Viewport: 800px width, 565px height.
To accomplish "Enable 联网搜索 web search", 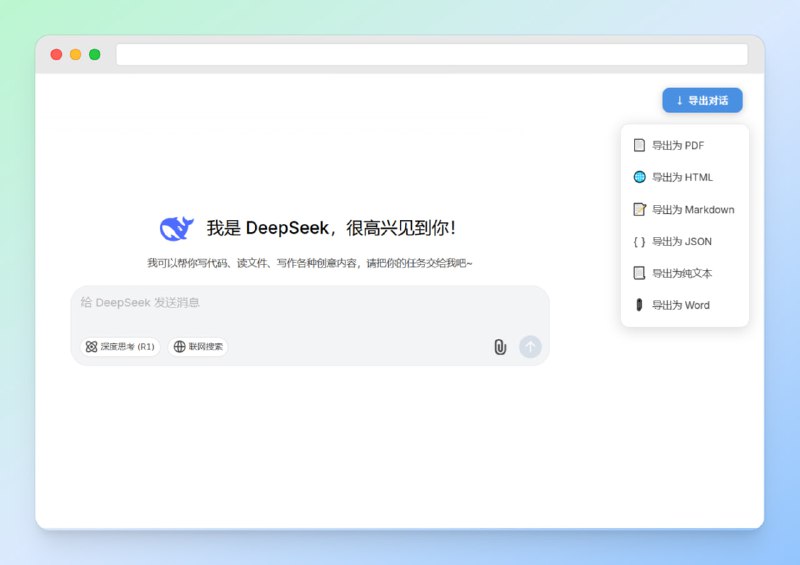I will pyautogui.click(x=198, y=347).
